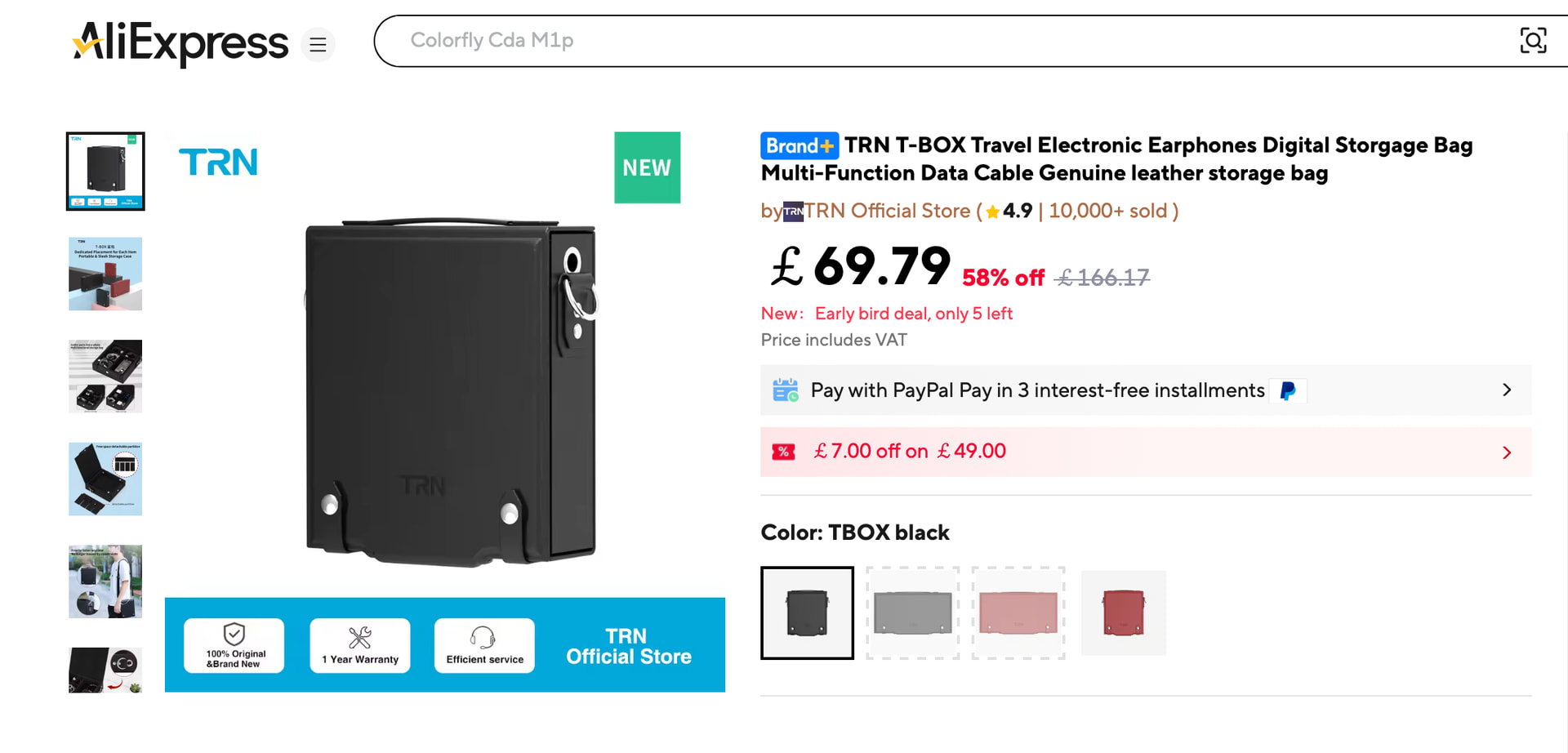The width and height of the screenshot is (1568, 753).
Task: Select the pink color variant
Action: 1018,613
